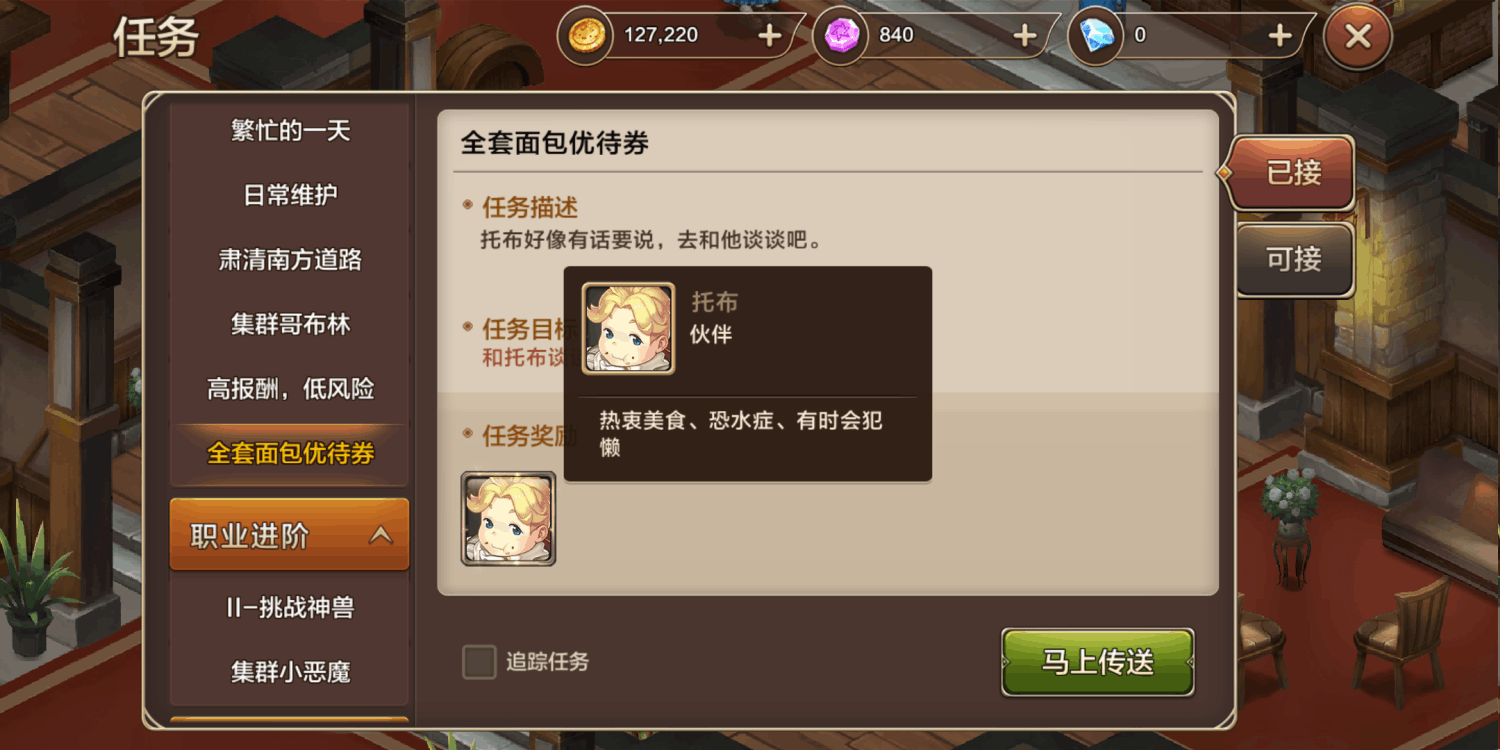Select the II-挑战神兽 quest entry

click(290, 607)
